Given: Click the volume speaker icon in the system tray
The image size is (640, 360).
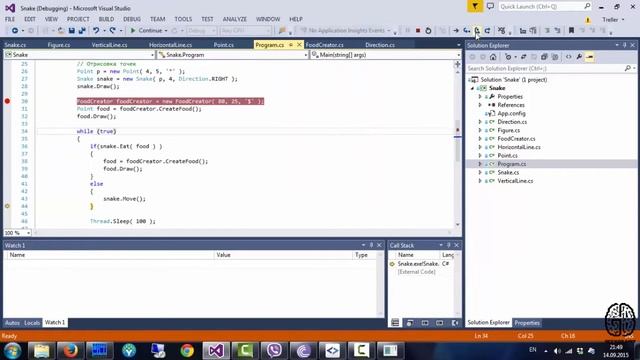Looking at the screenshot, I should pyautogui.click(x=557, y=351).
